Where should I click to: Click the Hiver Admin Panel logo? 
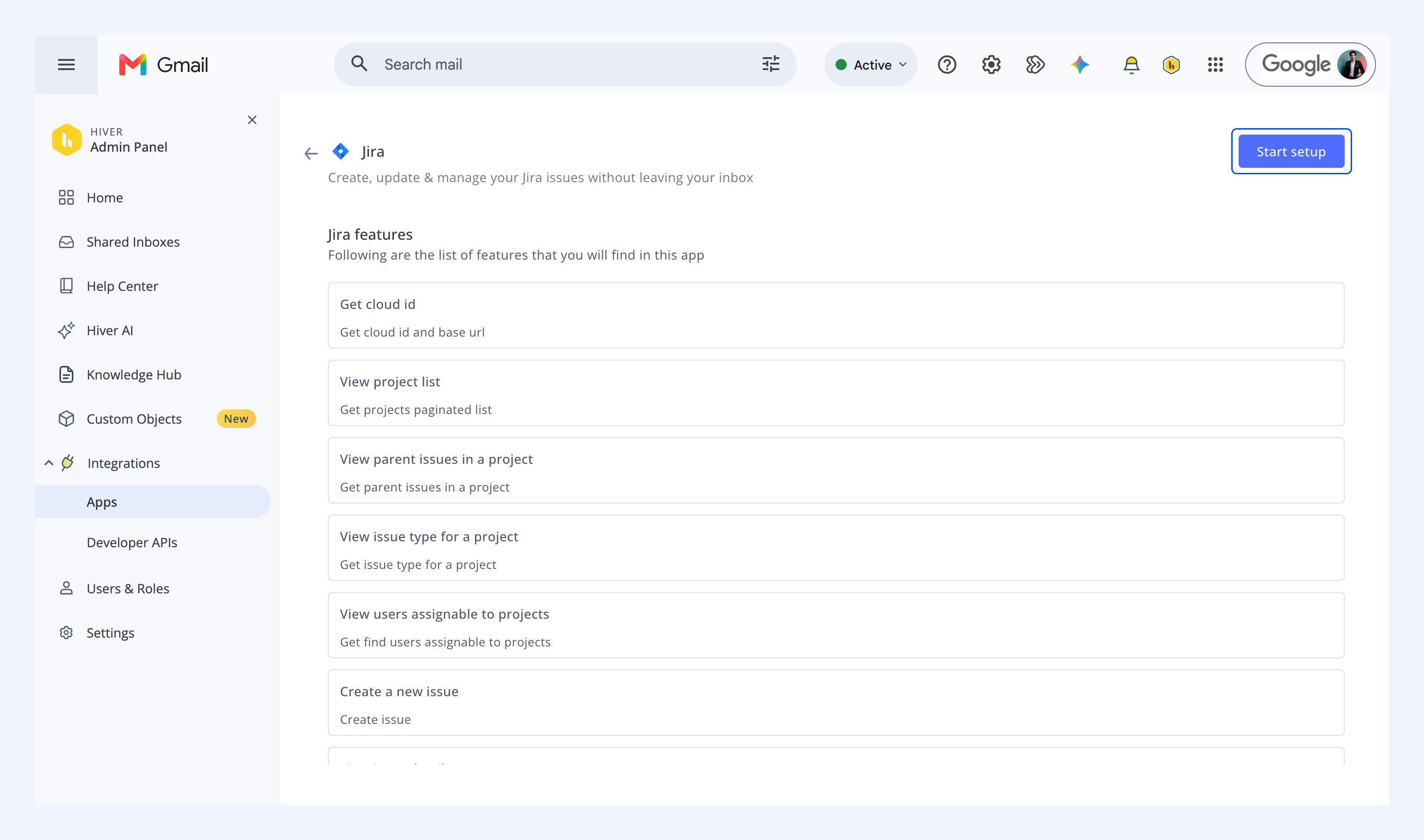[66, 139]
